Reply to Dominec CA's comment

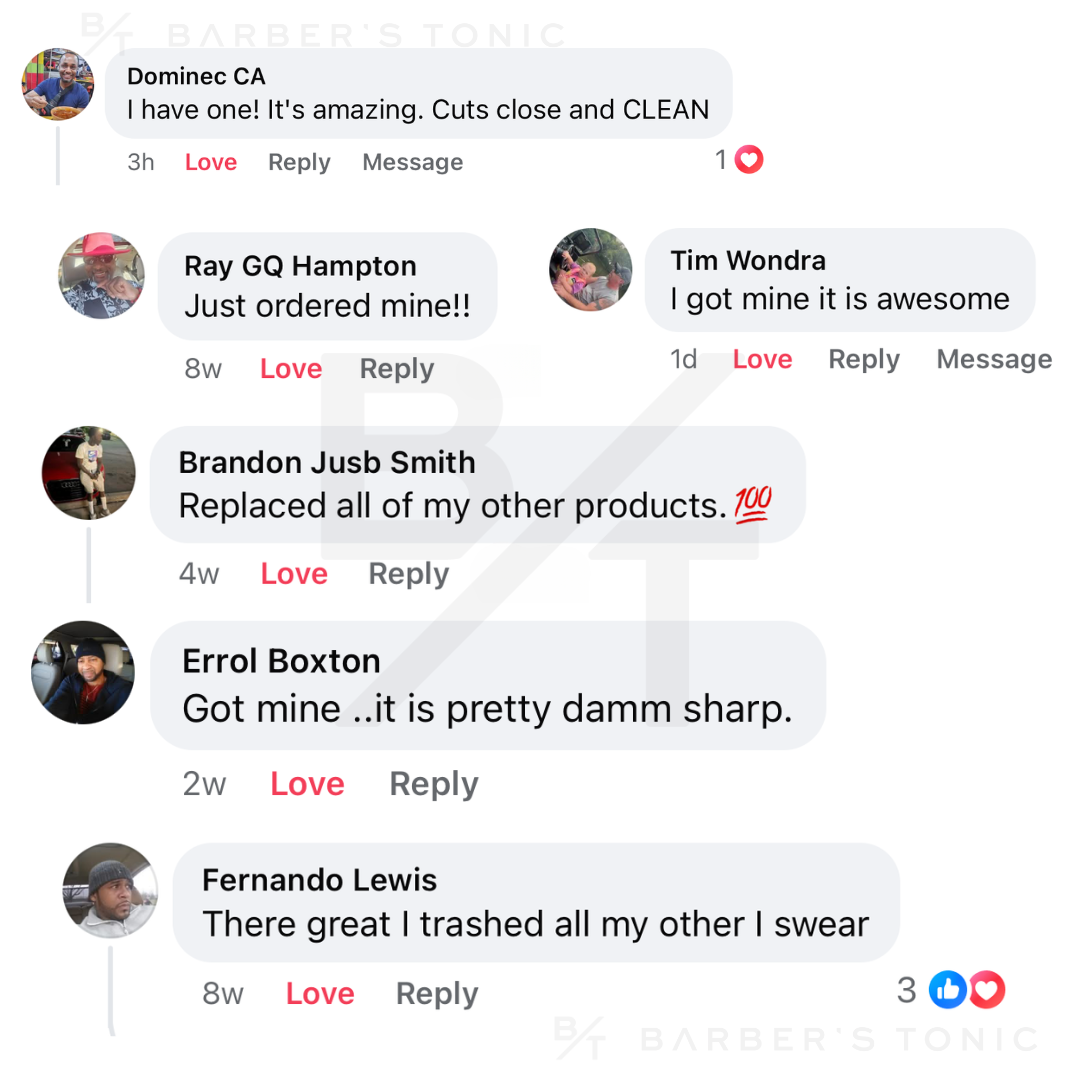click(x=299, y=162)
